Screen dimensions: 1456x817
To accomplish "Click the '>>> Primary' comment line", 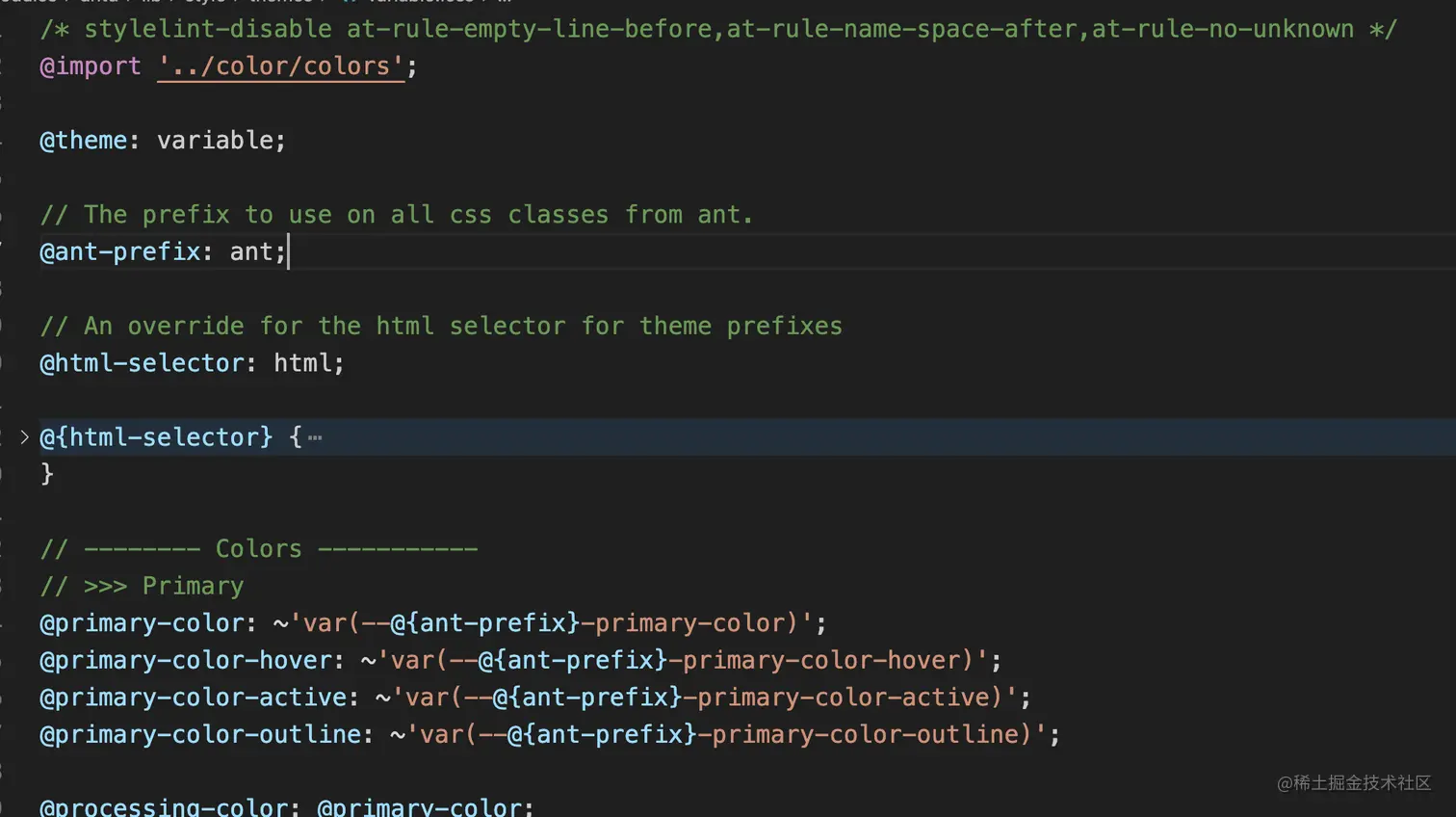I will click(x=143, y=587).
